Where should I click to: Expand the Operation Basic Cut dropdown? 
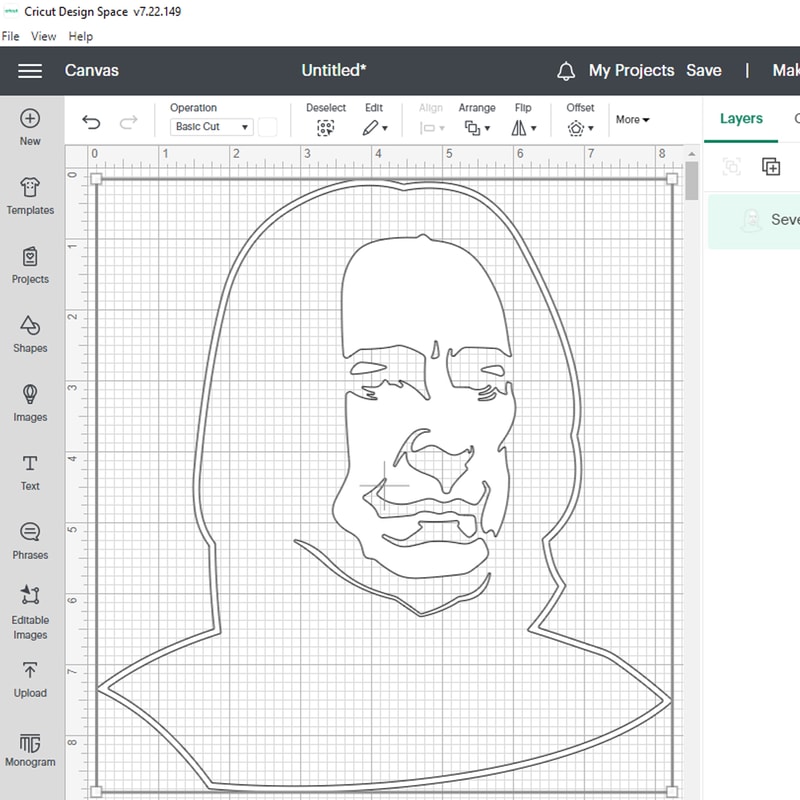pyautogui.click(x=212, y=127)
